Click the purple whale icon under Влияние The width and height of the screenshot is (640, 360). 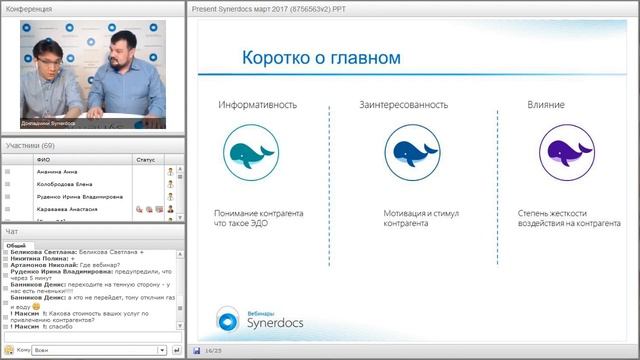(567, 153)
